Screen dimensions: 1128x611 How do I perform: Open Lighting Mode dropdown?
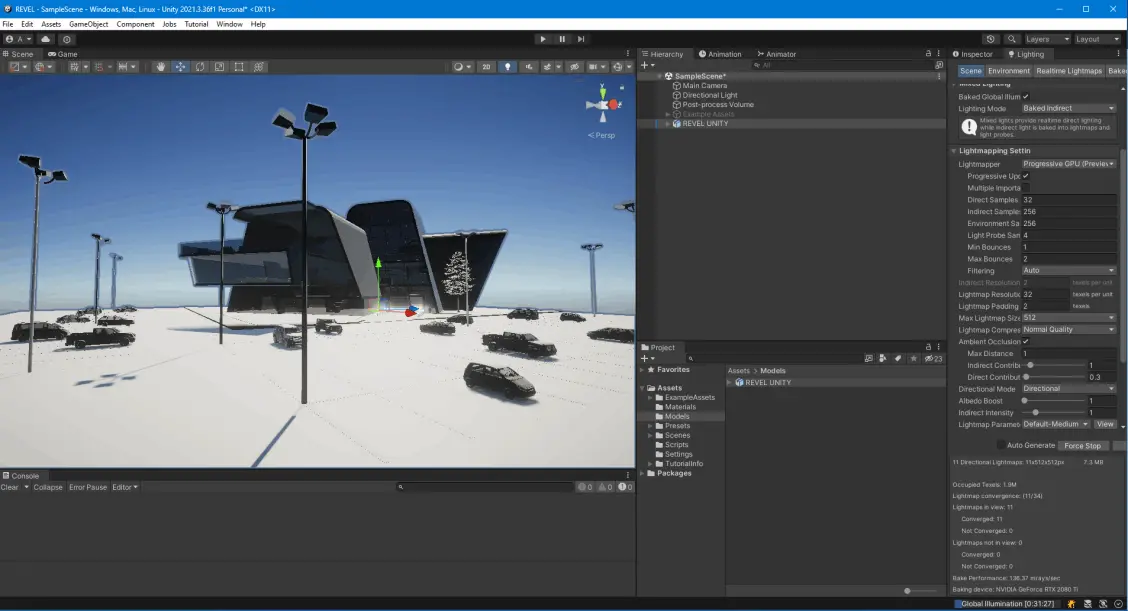1068,109
